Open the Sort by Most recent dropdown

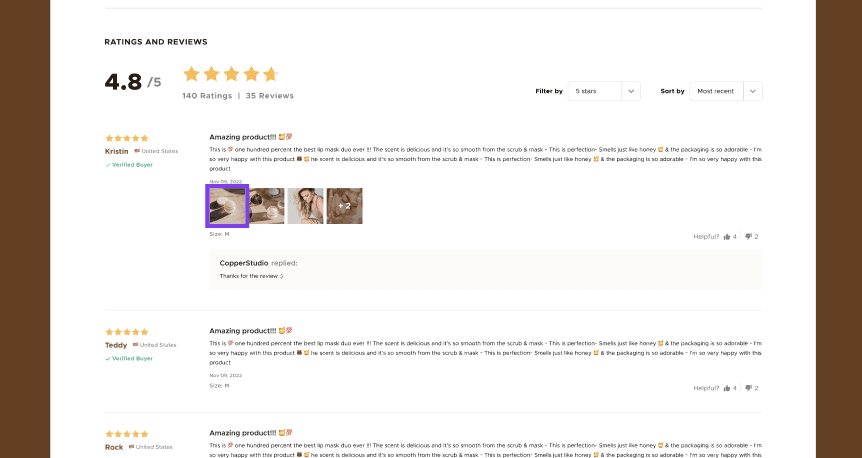(x=726, y=91)
